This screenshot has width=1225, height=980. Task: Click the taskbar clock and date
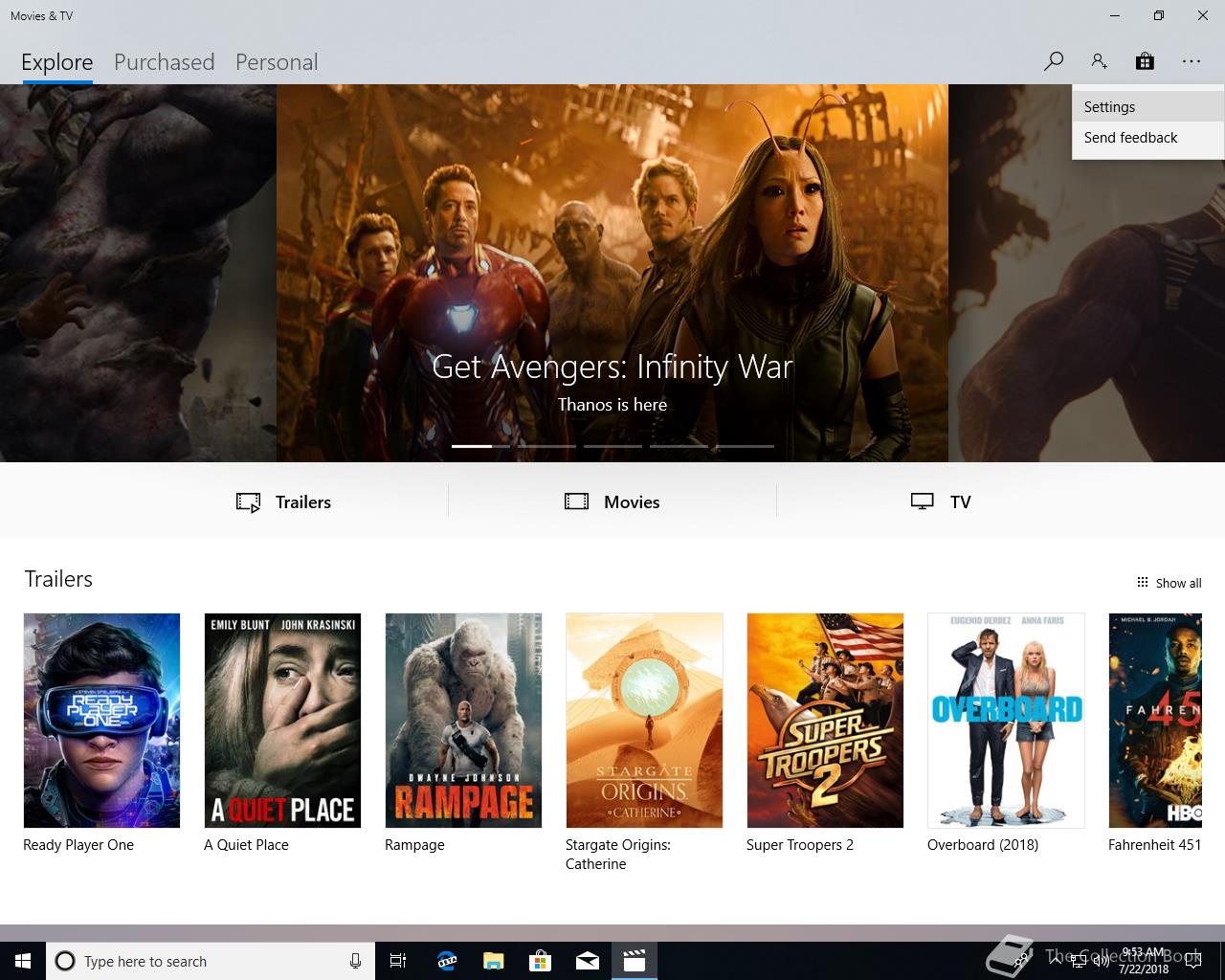point(1144,961)
